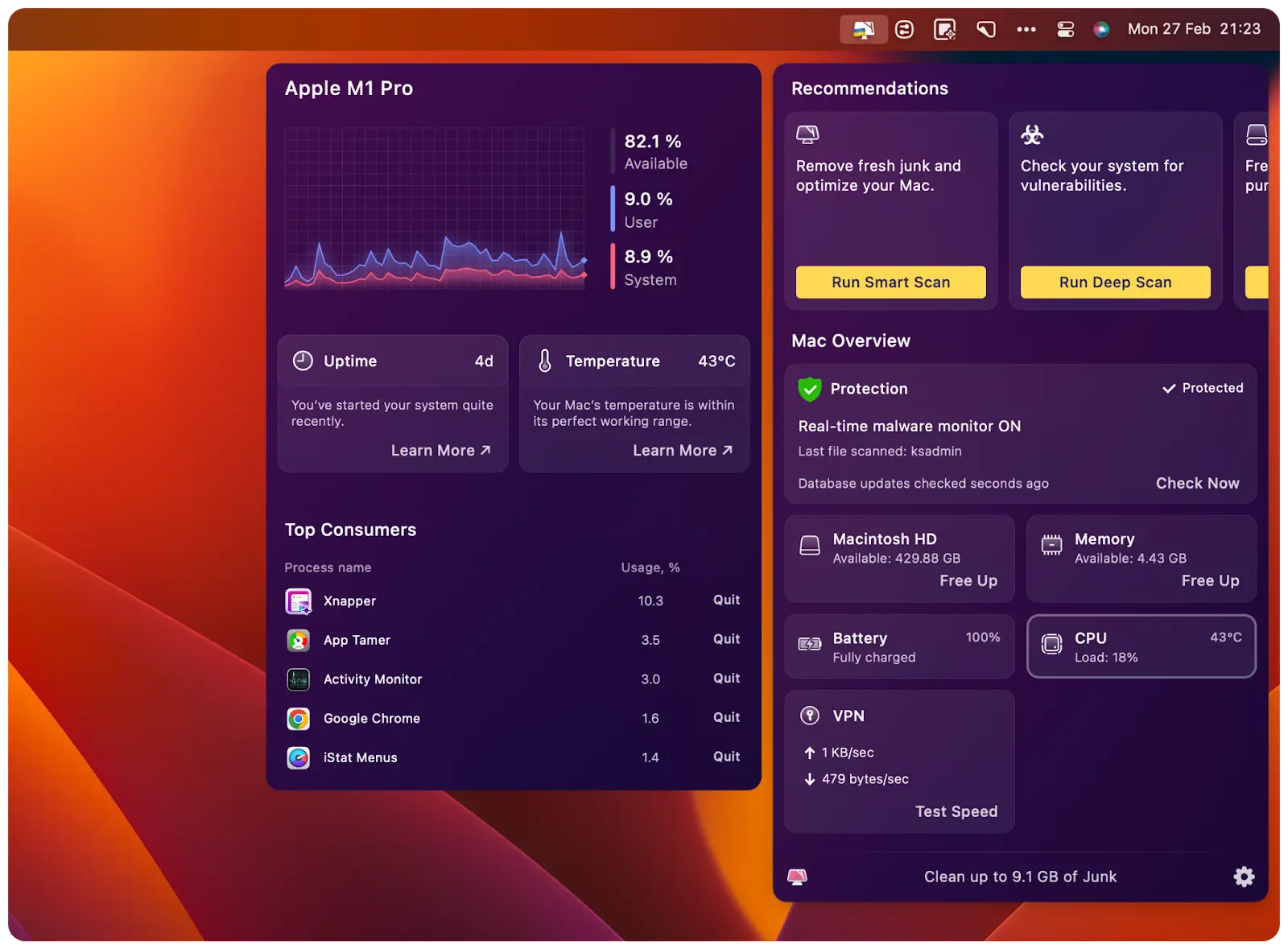This screenshot has width=1288, height=949.
Task: Click the junk-removal display icon
Action: click(807, 134)
